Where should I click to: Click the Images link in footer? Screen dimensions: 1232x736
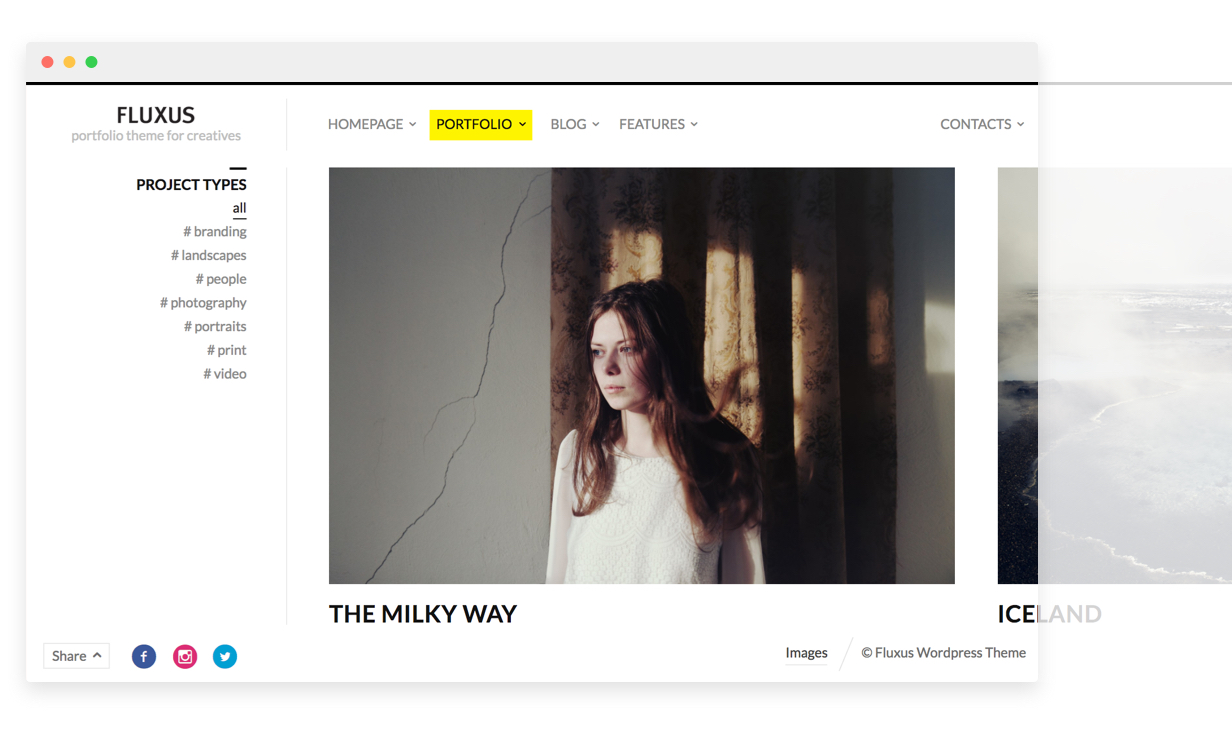click(x=806, y=653)
